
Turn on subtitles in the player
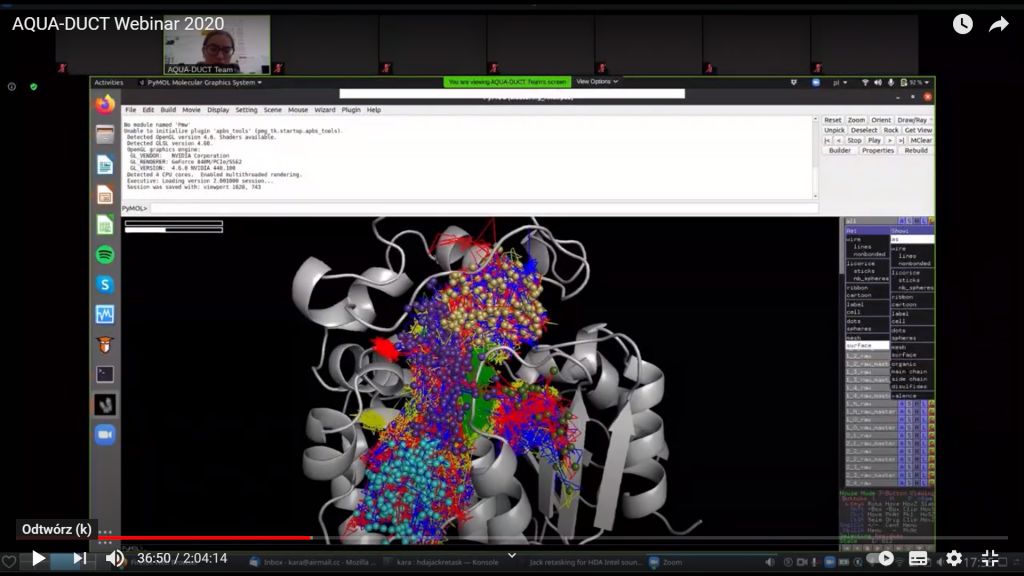(x=918, y=558)
